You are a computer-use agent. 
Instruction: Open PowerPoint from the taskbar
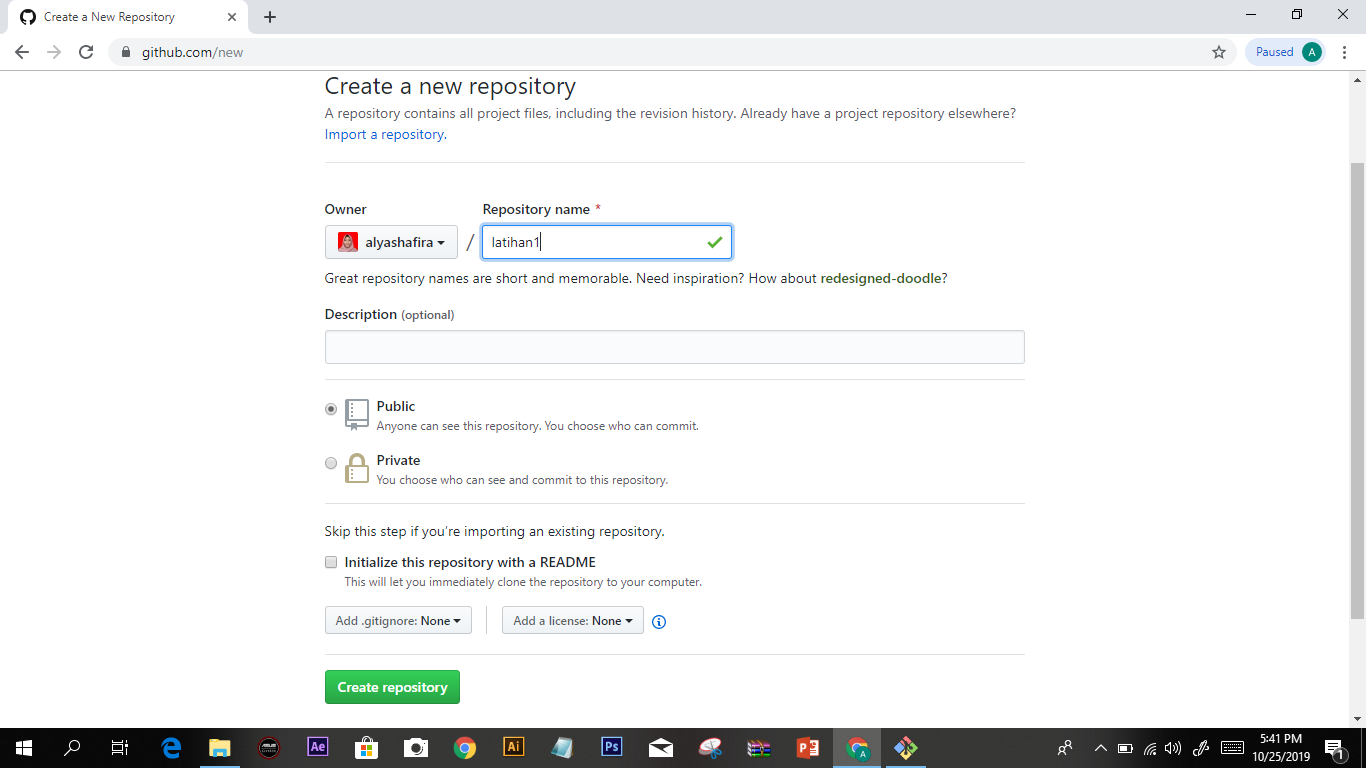tap(807, 747)
